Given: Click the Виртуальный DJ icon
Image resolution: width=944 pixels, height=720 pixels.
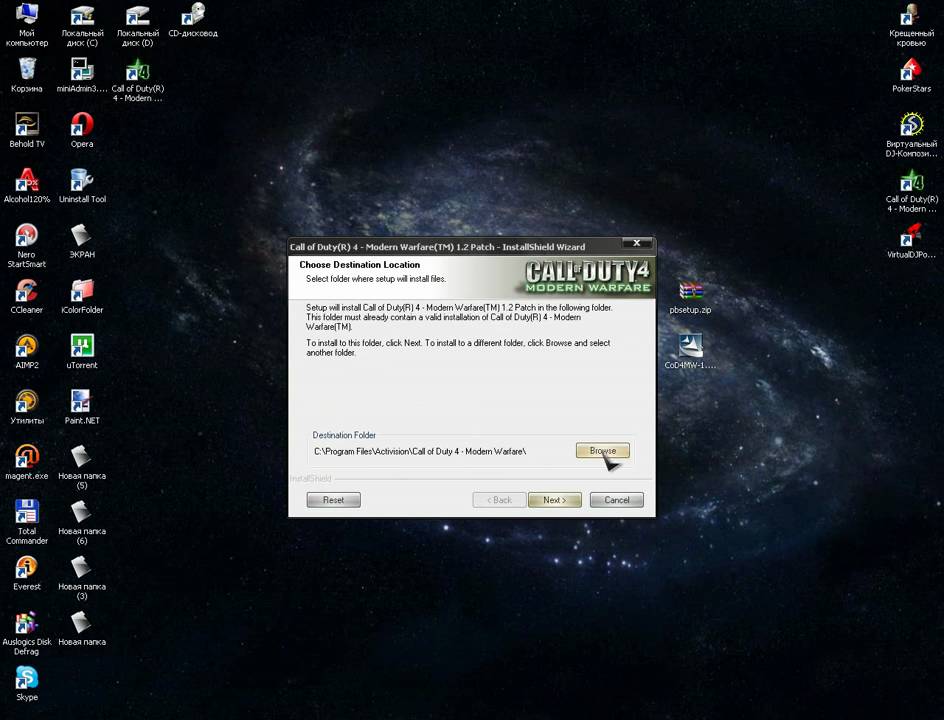Looking at the screenshot, I should coord(911,135).
